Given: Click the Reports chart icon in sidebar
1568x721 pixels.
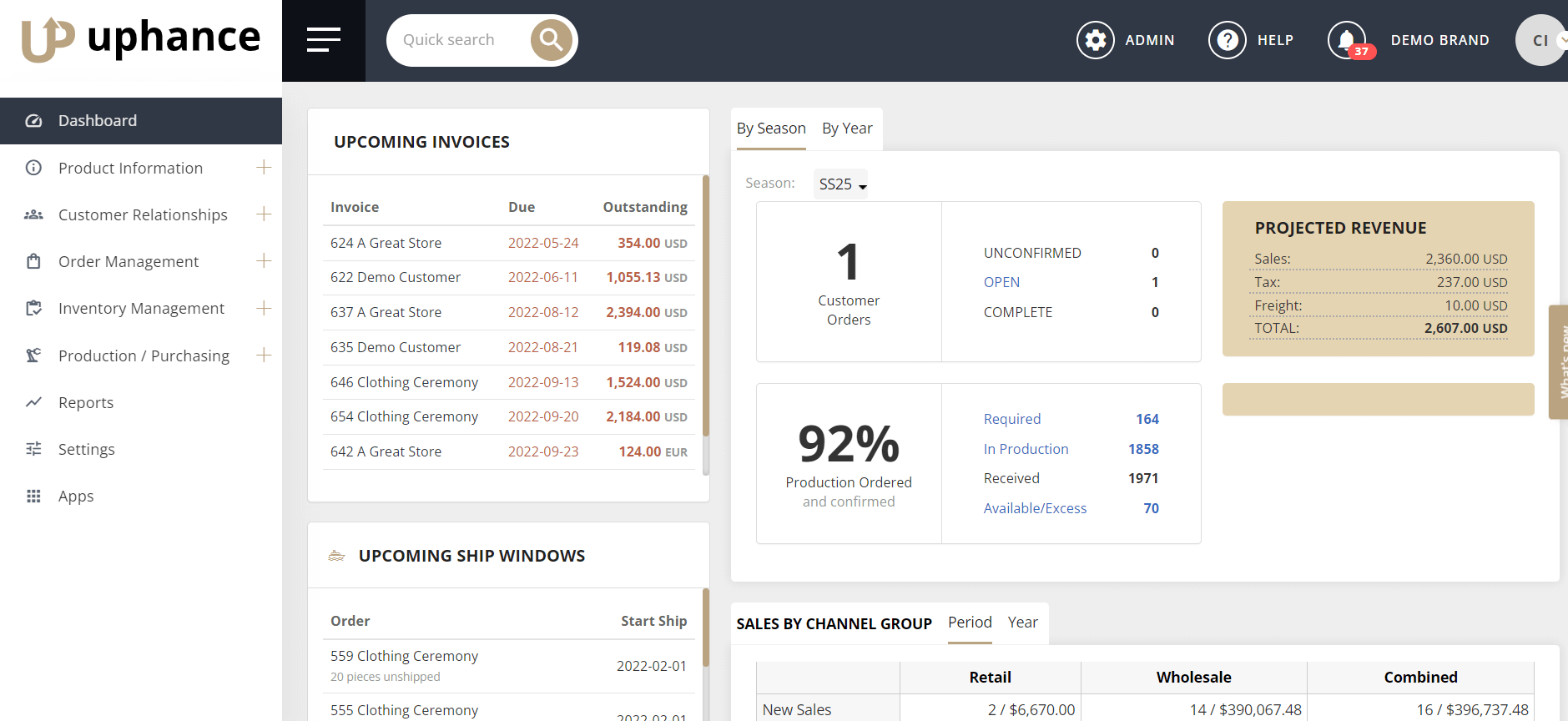Looking at the screenshot, I should tap(33, 402).
